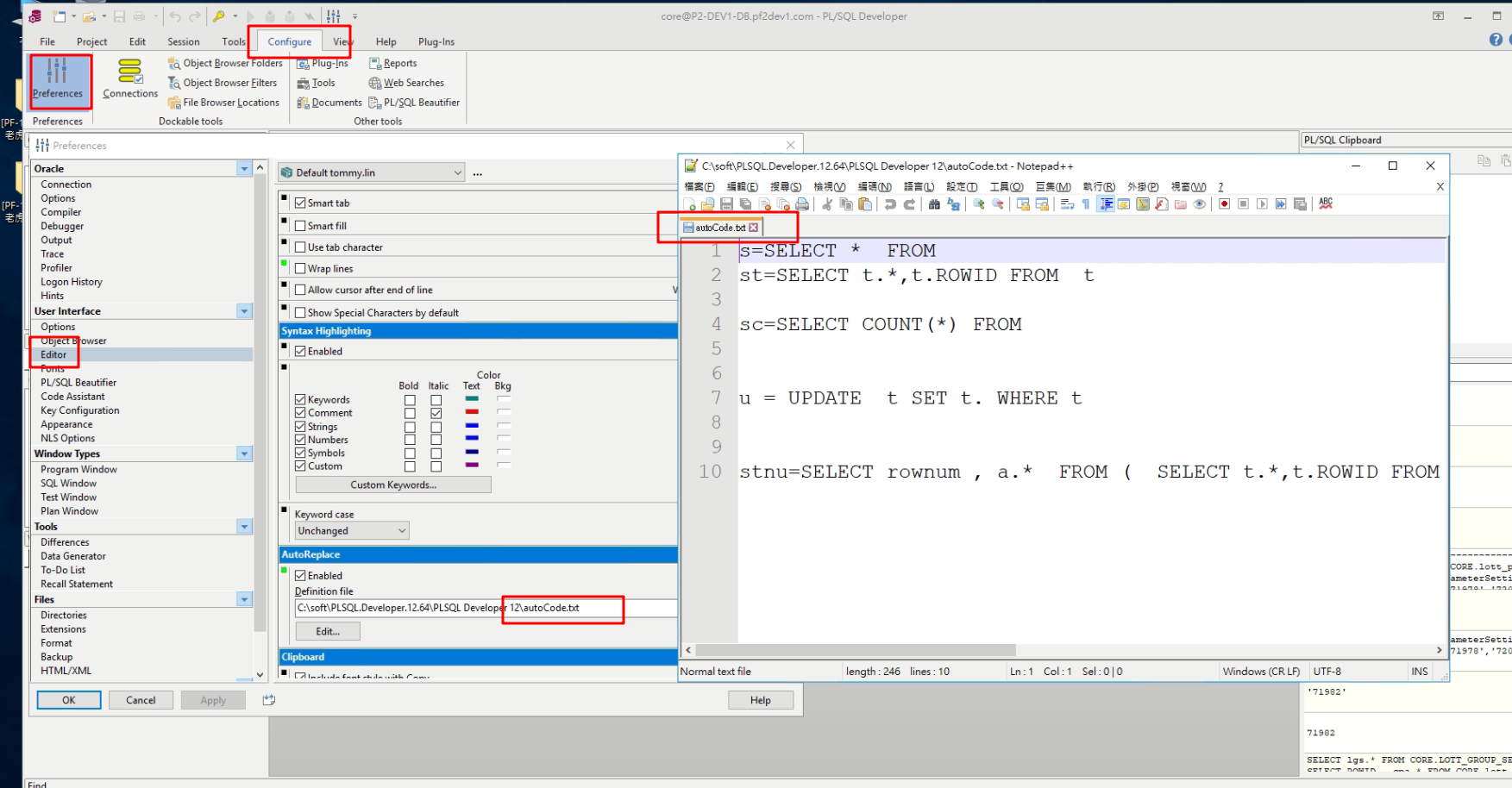Image resolution: width=1512 pixels, height=788 pixels.
Task: Open the Configure ribbon tab
Action: [x=290, y=41]
